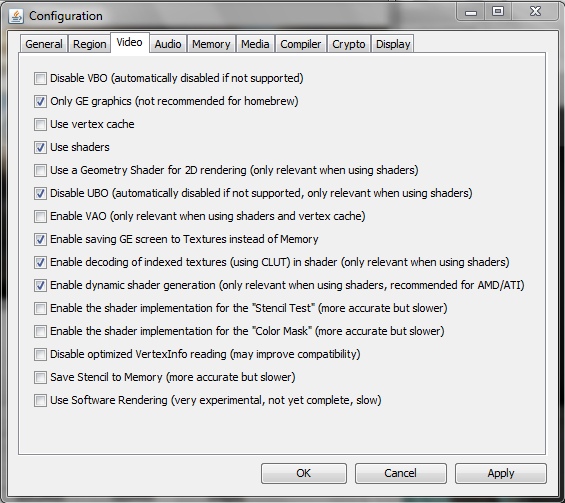Toggle Disable UBO checkbox

(40, 193)
